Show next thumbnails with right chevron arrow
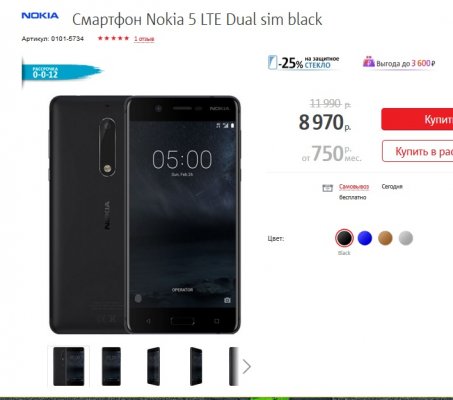Screen dimensions: 453x400 coord(247,367)
